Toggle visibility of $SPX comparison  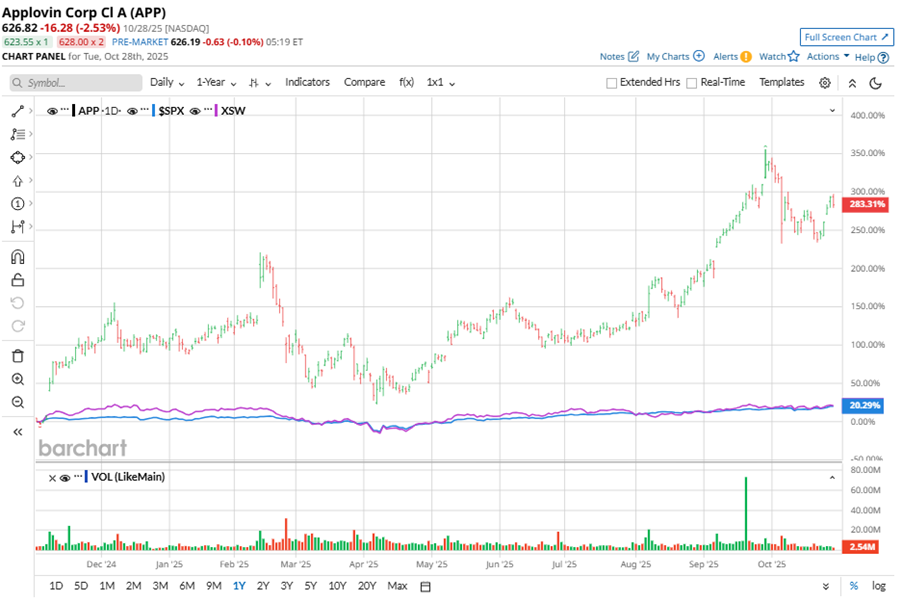(132, 111)
